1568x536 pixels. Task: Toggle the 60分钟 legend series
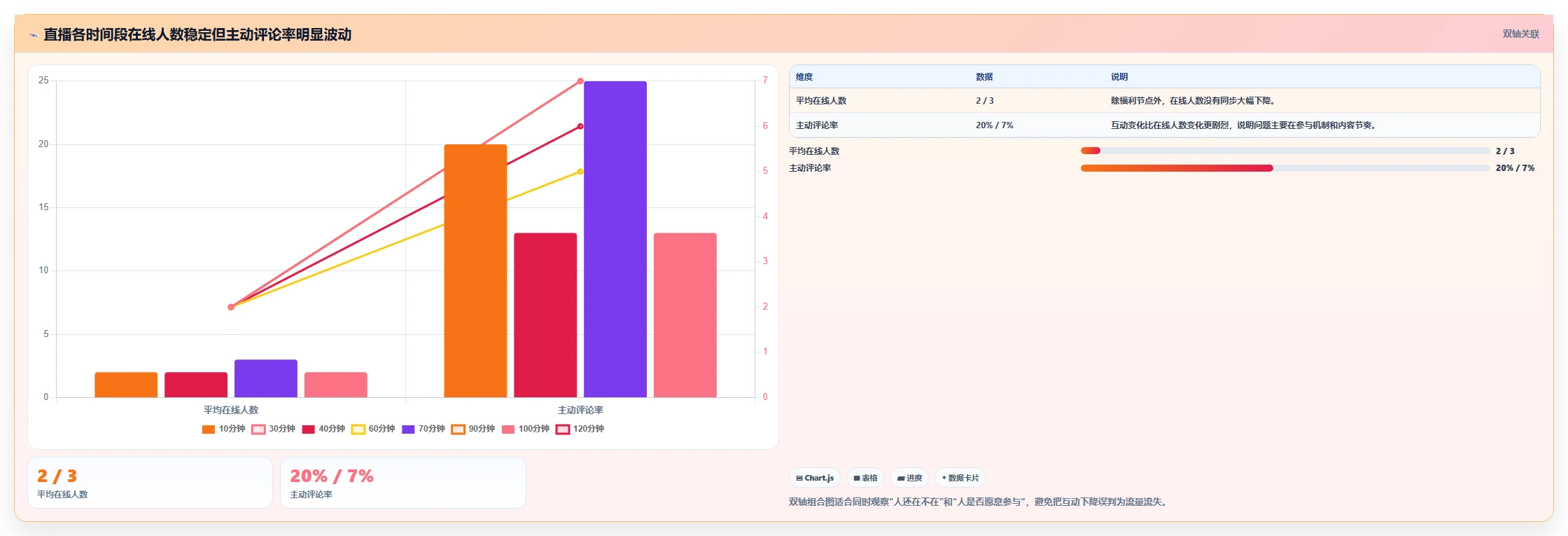coord(373,429)
